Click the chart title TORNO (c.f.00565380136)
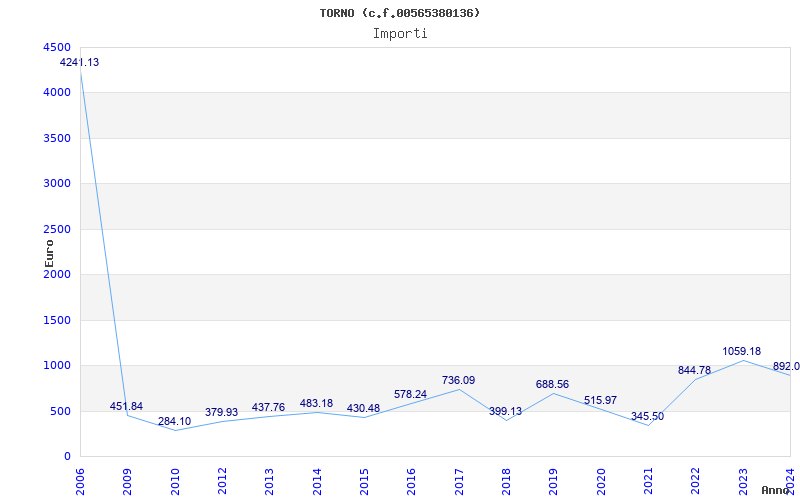 400,13
